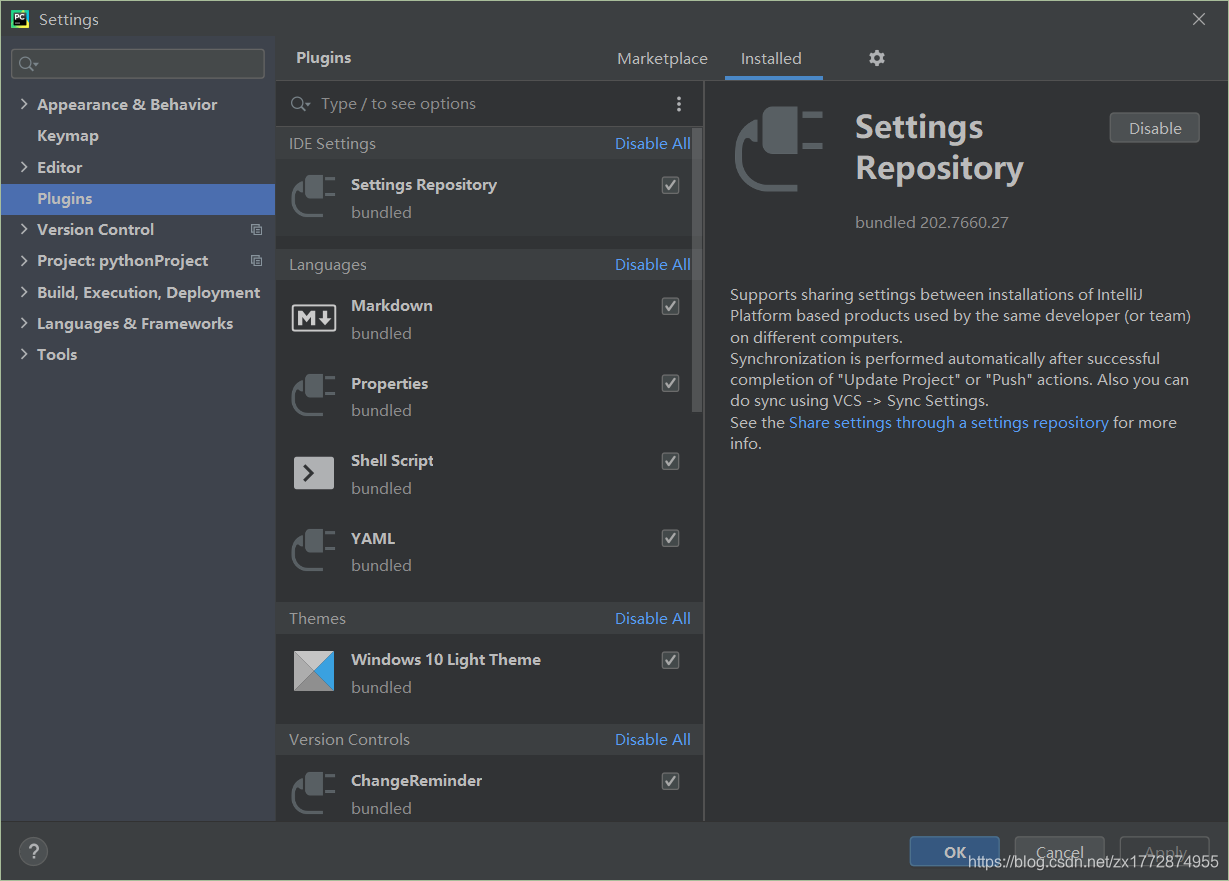The height and width of the screenshot is (881, 1229).
Task: Click the plugins gear settings icon
Action: 877,58
